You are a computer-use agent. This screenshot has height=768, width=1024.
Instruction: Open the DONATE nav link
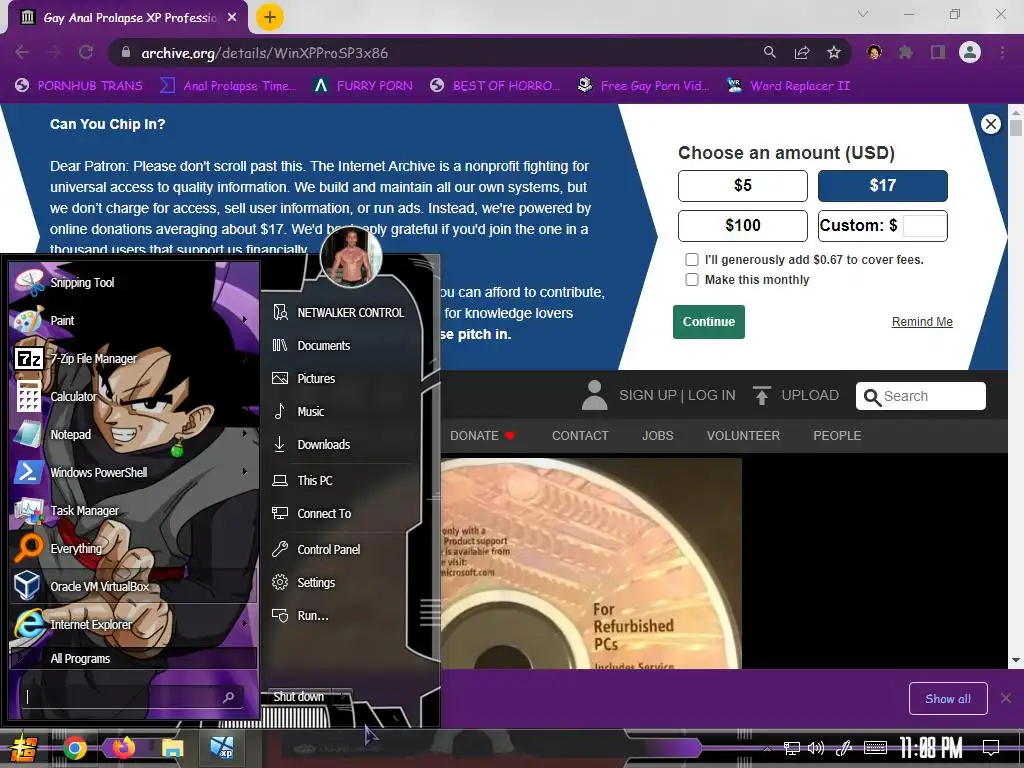click(x=483, y=436)
